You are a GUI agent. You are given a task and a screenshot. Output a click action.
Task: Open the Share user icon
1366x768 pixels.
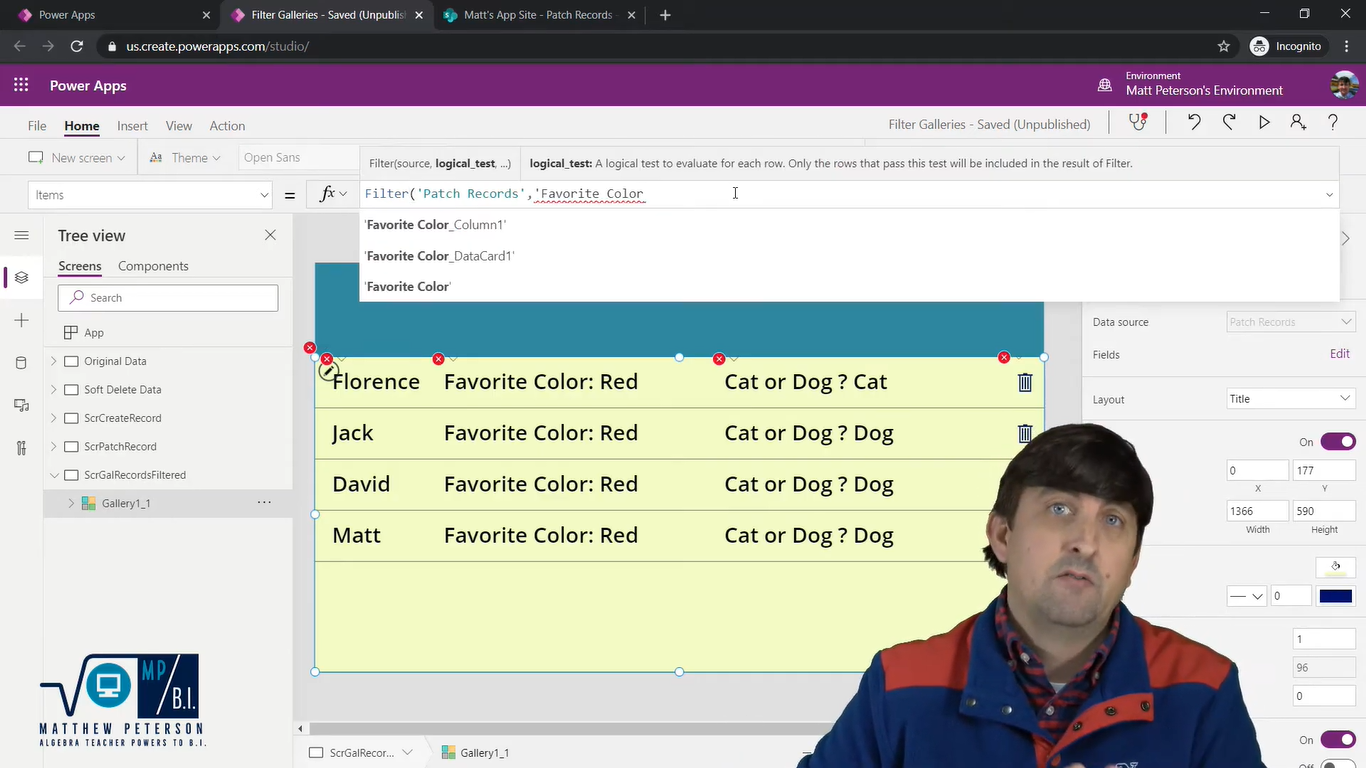coord(1298,122)
